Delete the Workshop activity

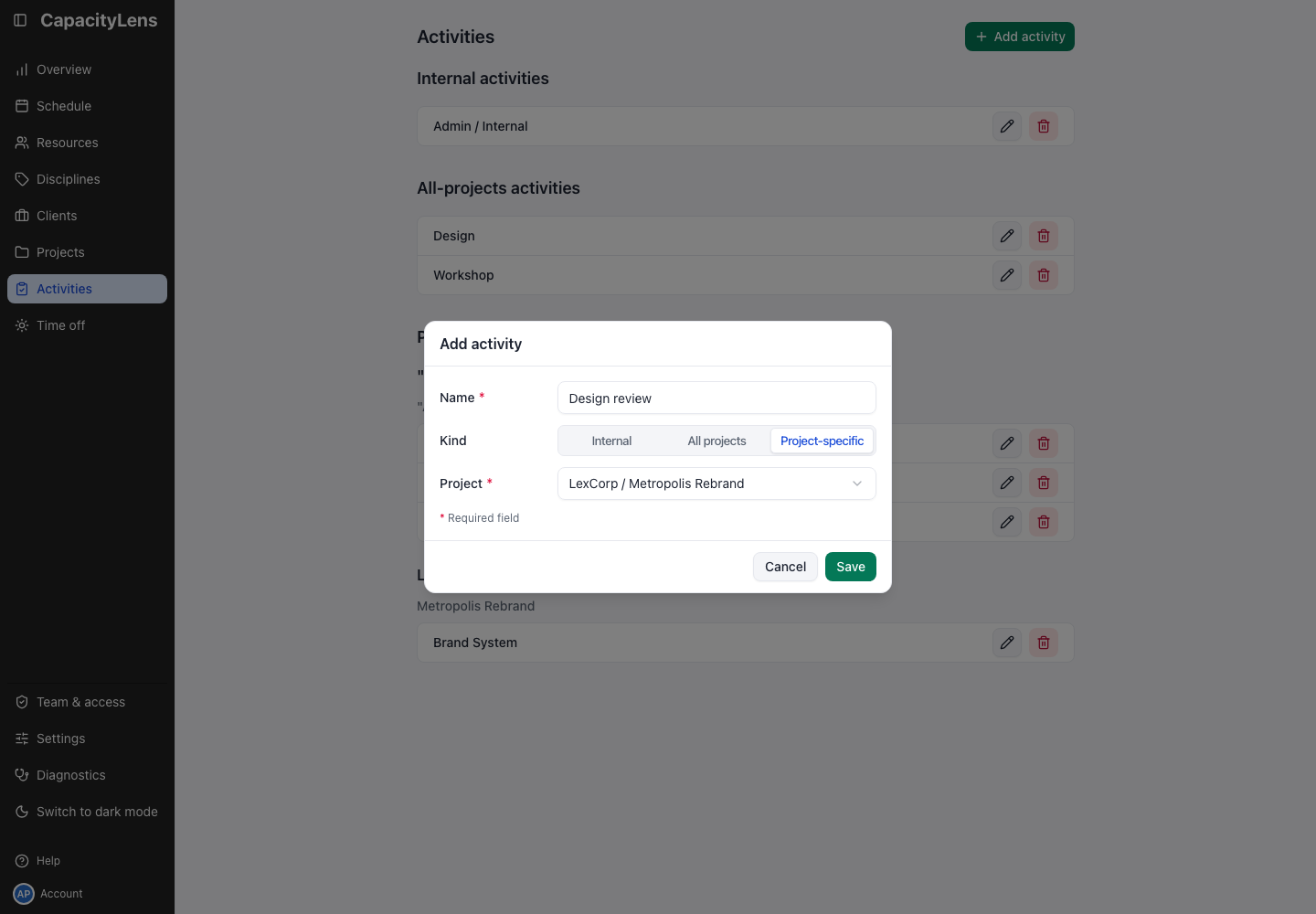pyautogui.click(x=1044, y=275)
